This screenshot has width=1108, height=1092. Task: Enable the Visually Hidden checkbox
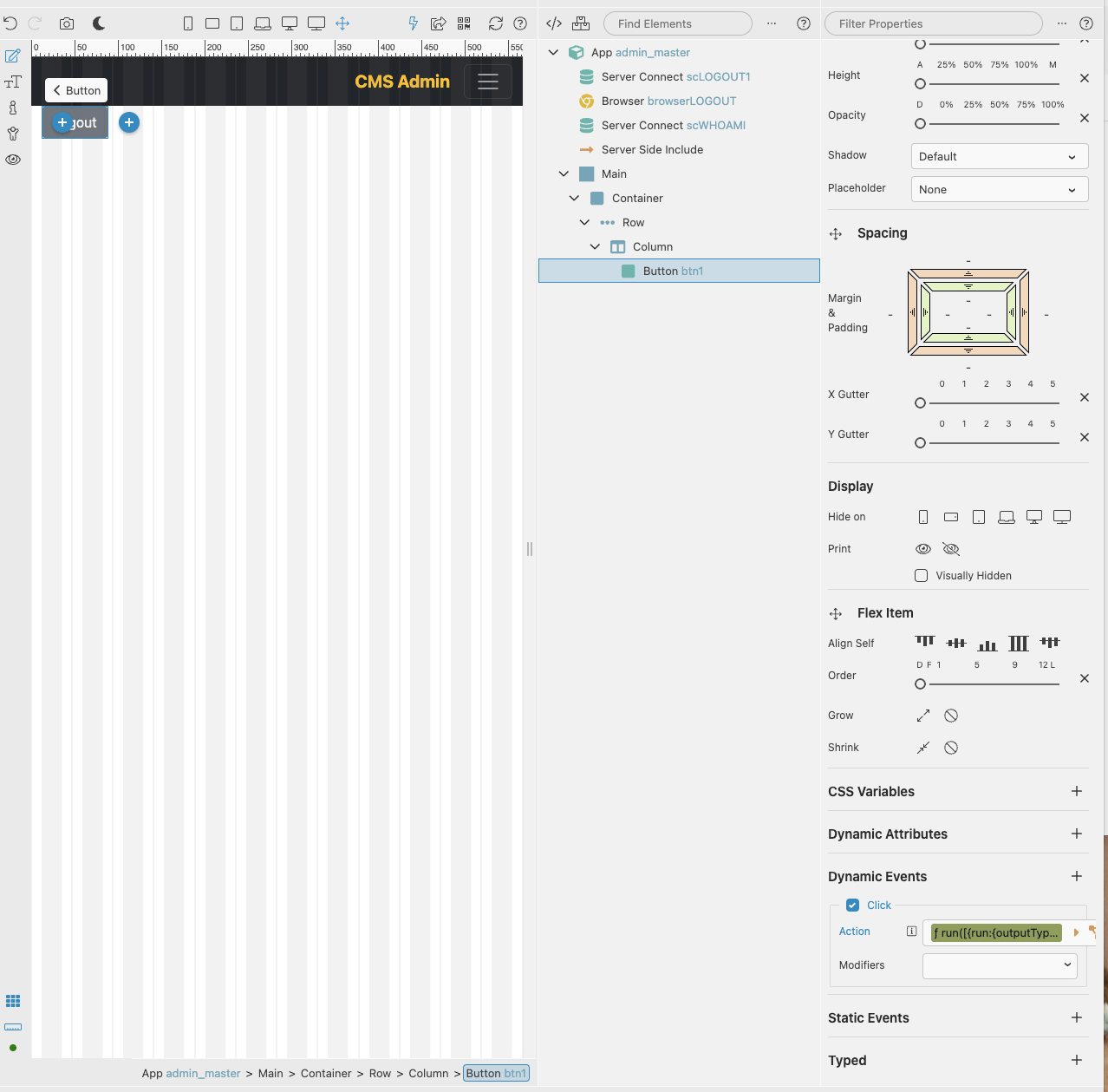tap(921, 576)
